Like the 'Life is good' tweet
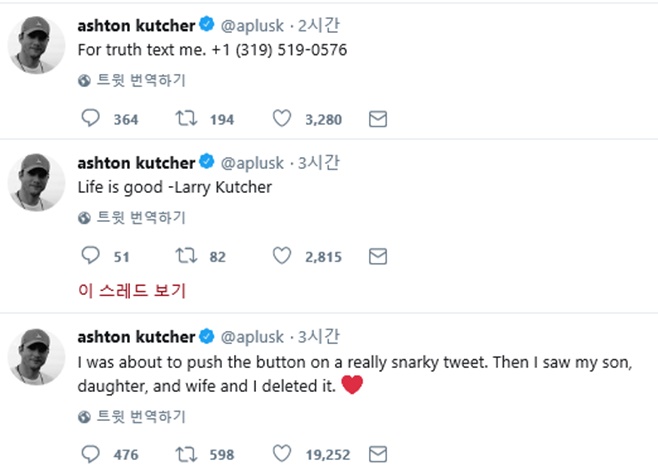 [284, 256]
